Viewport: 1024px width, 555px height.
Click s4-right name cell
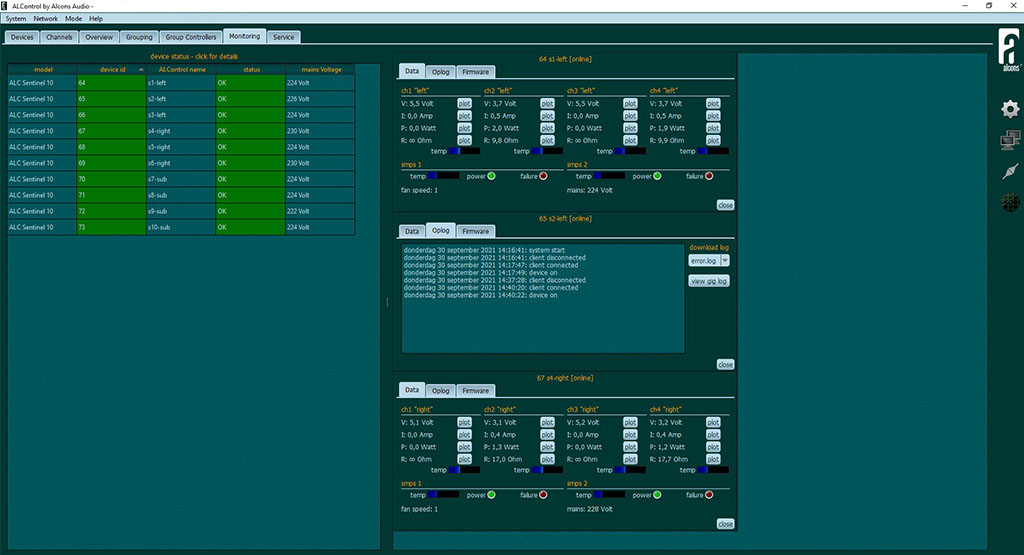[181, 131]
